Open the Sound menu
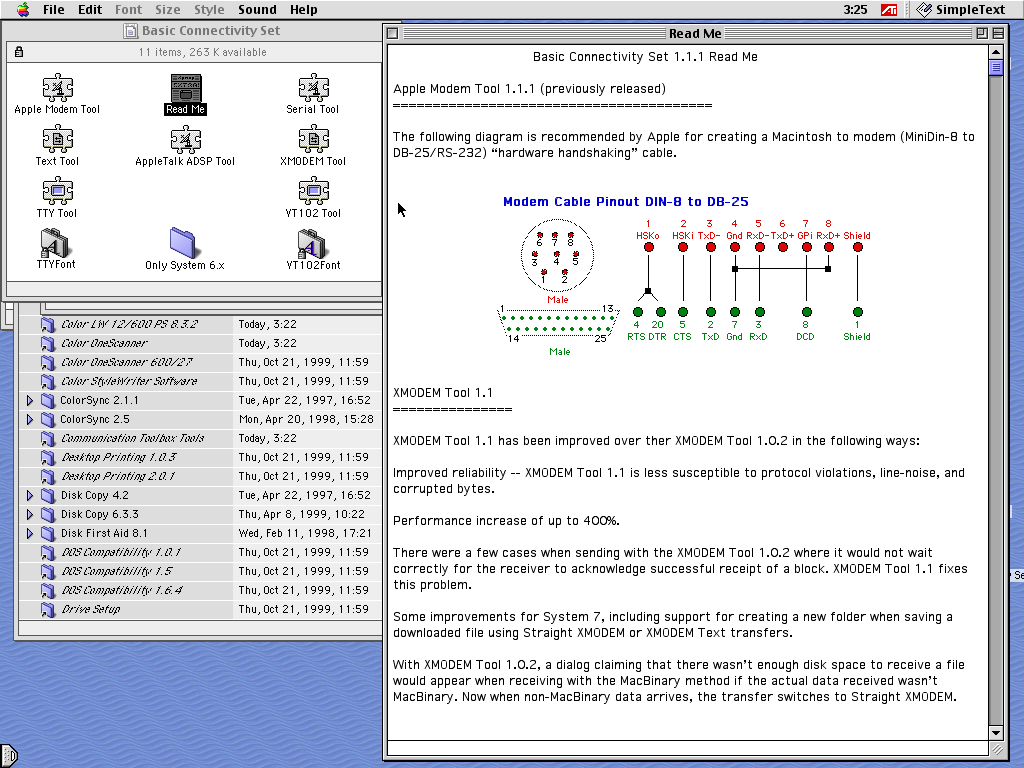Image resolution: width=1024 pixels, height=768 pixels. [x=257, y=10]
